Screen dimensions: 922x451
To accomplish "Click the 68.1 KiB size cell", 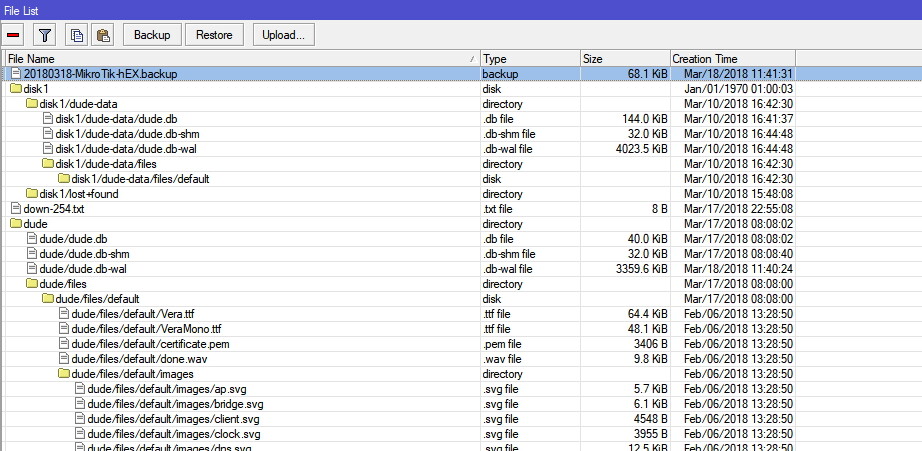I will pos(647,74).
